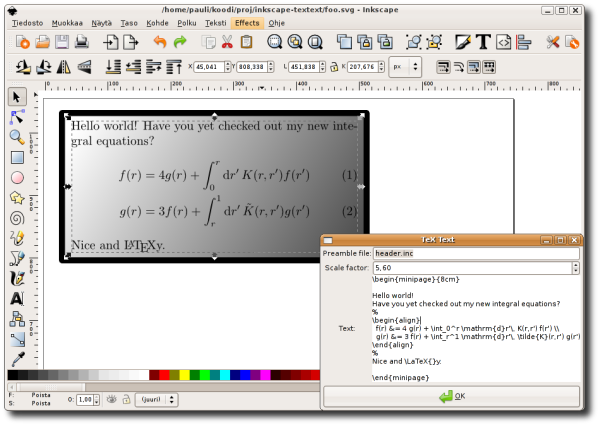Open the XML editor icon
The width and height of the screenshot is (600, 426).
click(503, 42)
